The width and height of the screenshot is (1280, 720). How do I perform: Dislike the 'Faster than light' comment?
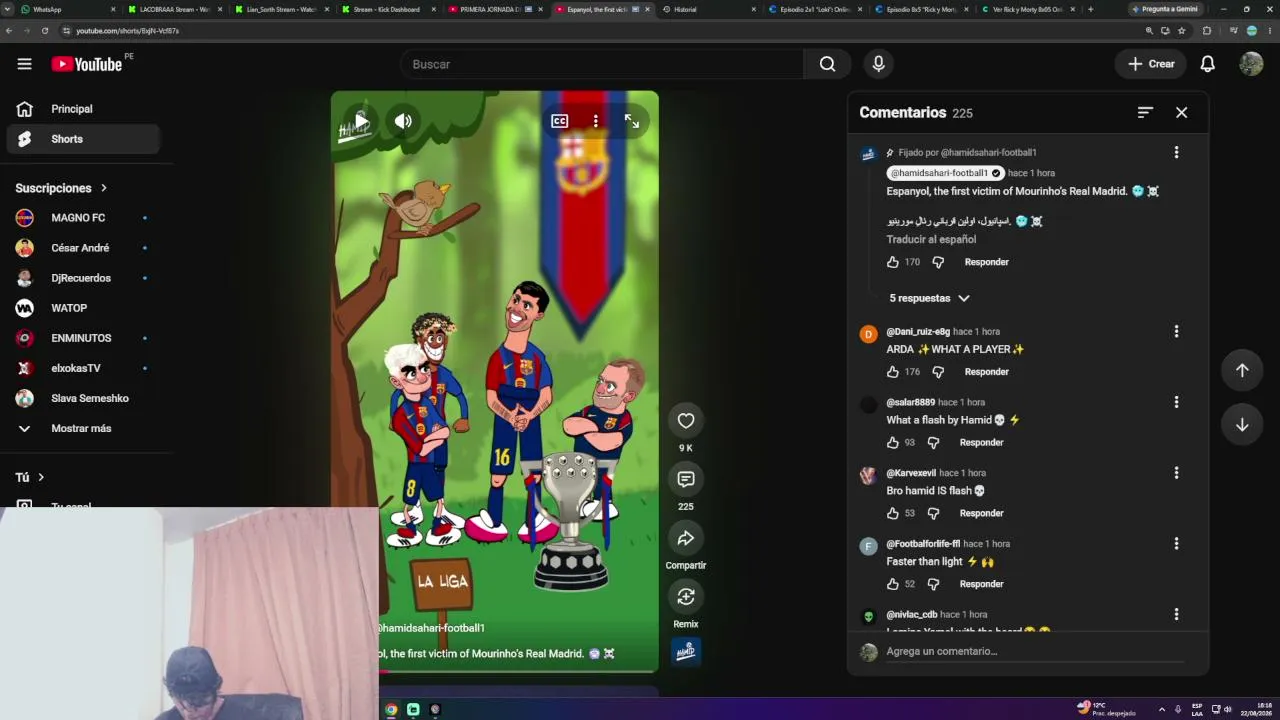(x=933, y=584)
